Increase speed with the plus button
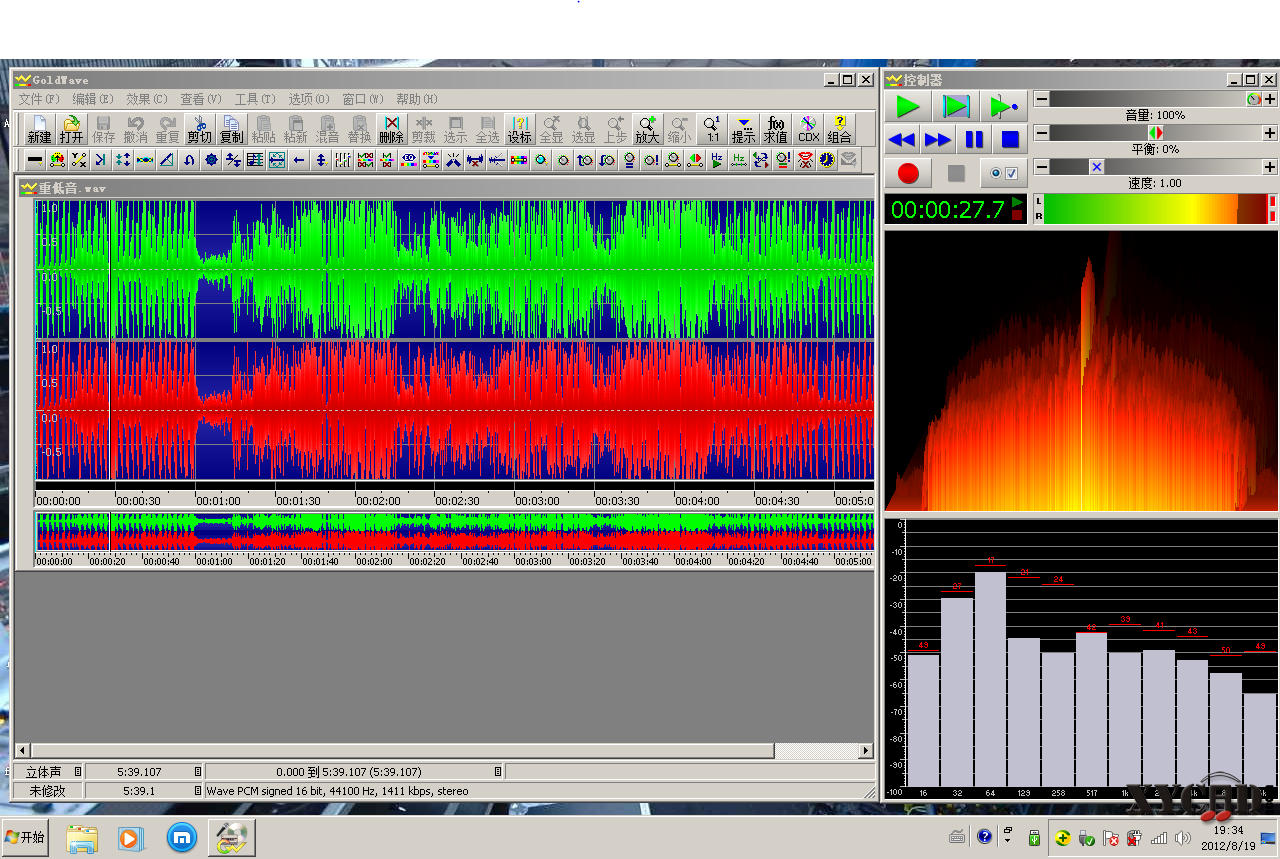The width and height of the screenshot is (1280, 859). [1270, 167]
